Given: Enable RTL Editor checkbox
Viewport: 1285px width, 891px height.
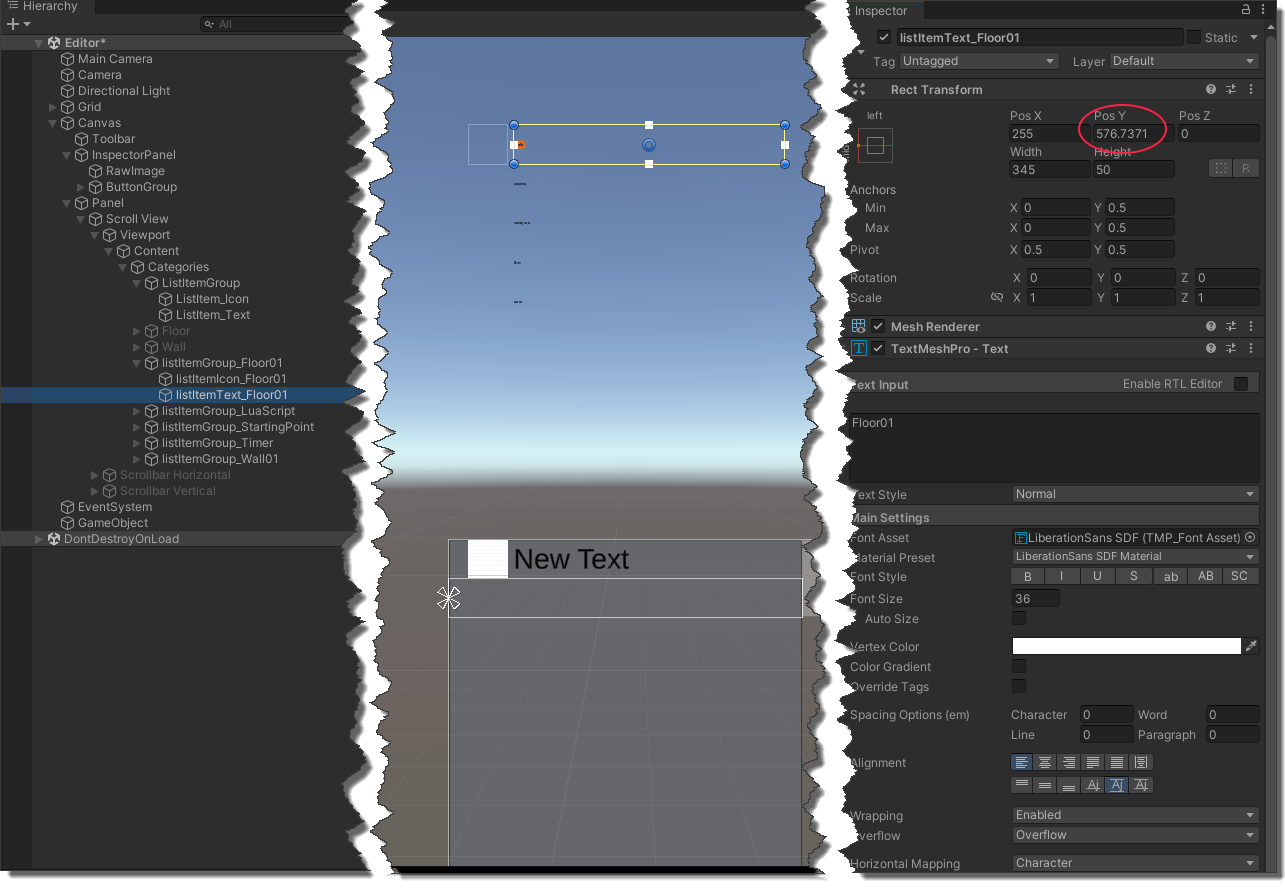Looking at the screenshot, I should [1241, 384].
